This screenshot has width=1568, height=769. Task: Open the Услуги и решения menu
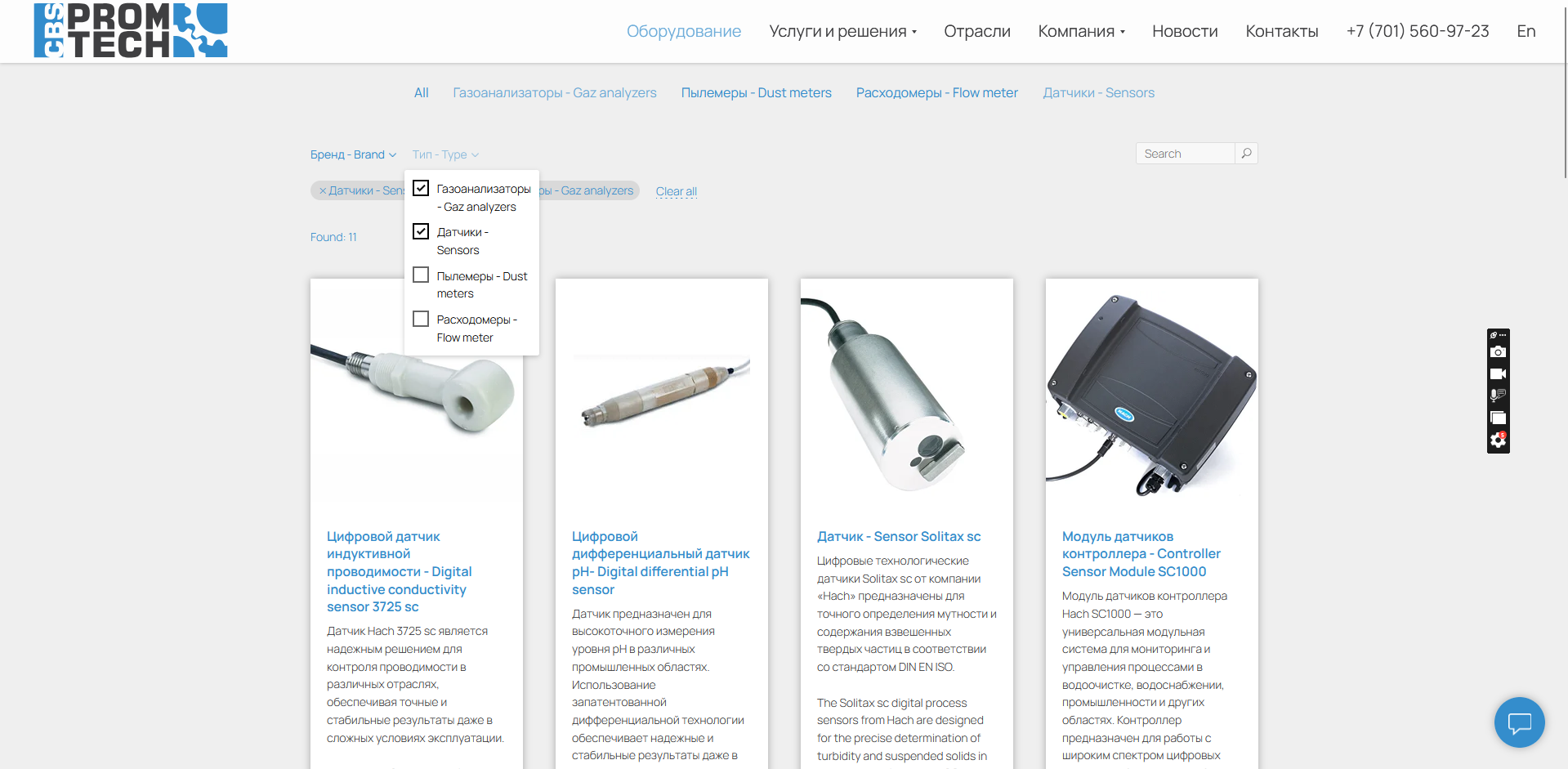click(842, 31)
